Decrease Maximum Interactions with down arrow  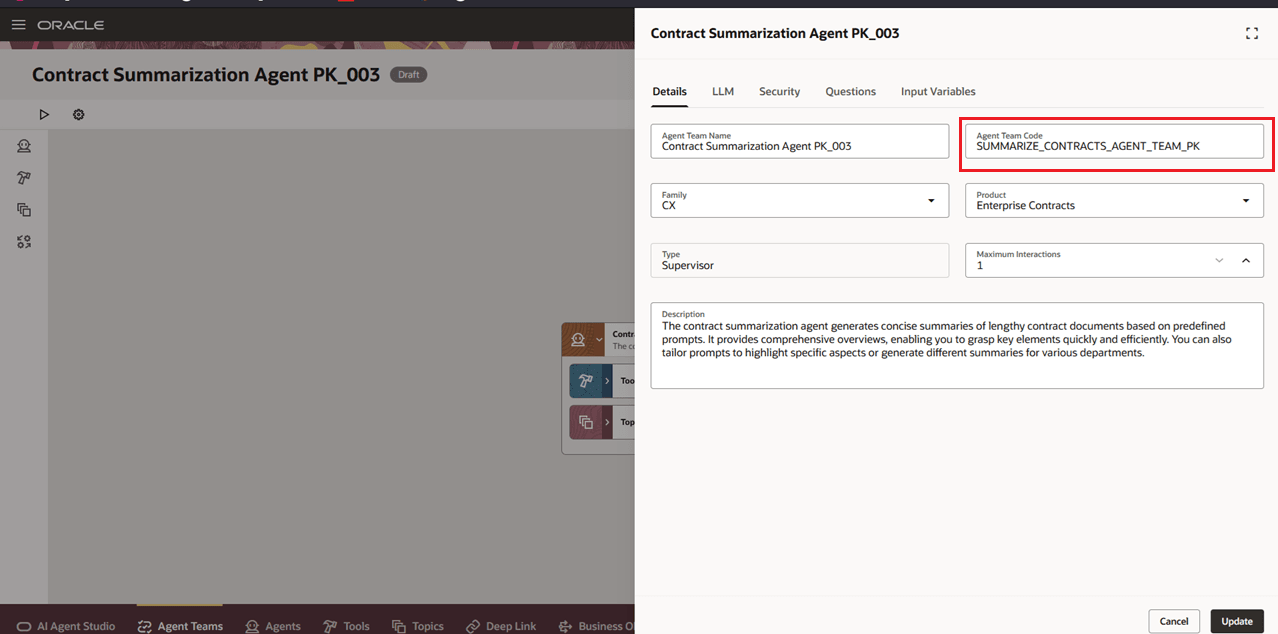1219,260
